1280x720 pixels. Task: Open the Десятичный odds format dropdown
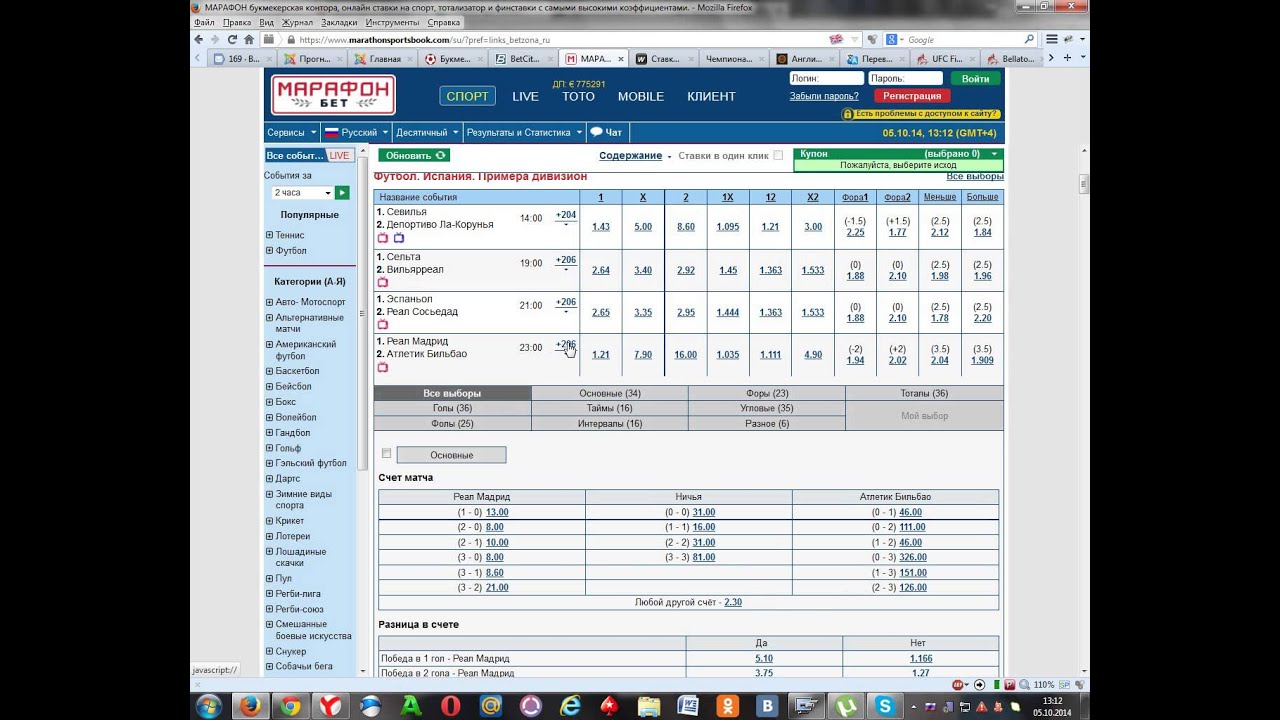point(427,132)
